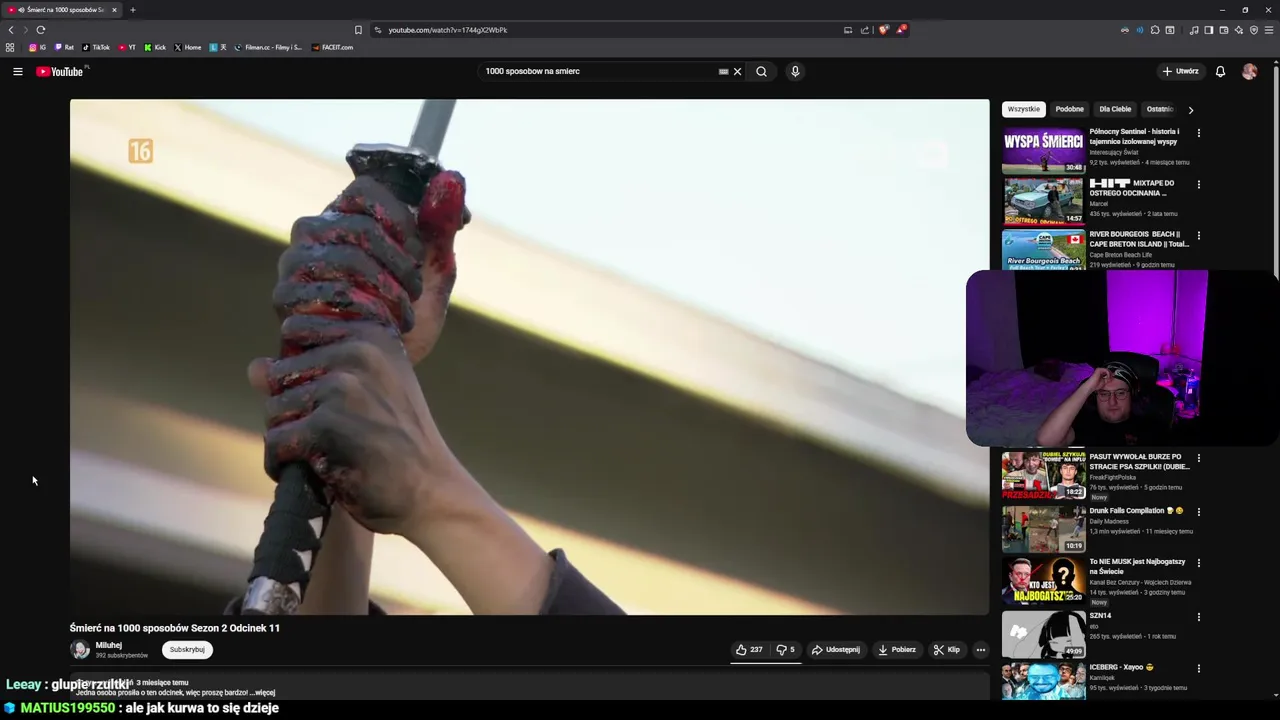The image size is (1280, 720).
Task: Toggle the browser sidebar panel icon
Action: click(1208, 30)
